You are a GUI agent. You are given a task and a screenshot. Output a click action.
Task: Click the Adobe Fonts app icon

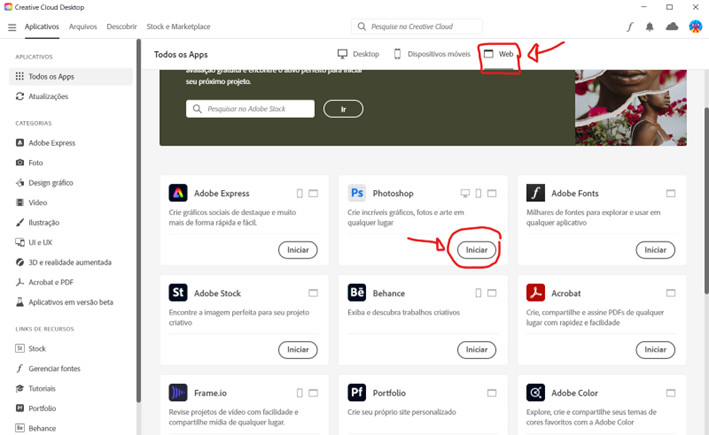click(x=535, y=193)
